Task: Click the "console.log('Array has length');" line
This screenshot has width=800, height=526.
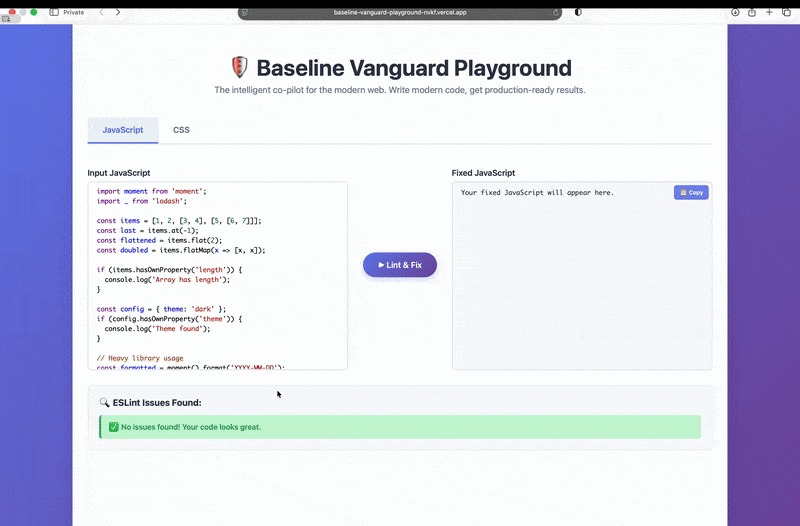Action: [x=167, y=280]
